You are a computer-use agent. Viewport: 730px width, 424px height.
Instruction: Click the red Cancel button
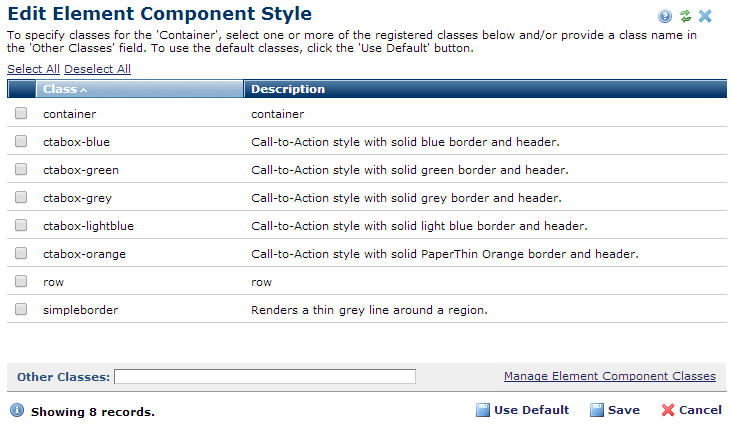pyautogui.click(x=691, y=410)
